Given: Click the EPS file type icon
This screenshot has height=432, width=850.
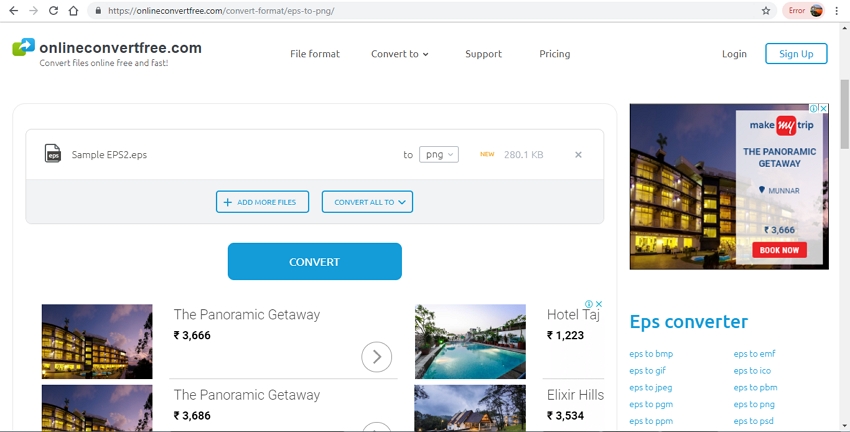Looking at the screenshot, I should tap(53, 154).
